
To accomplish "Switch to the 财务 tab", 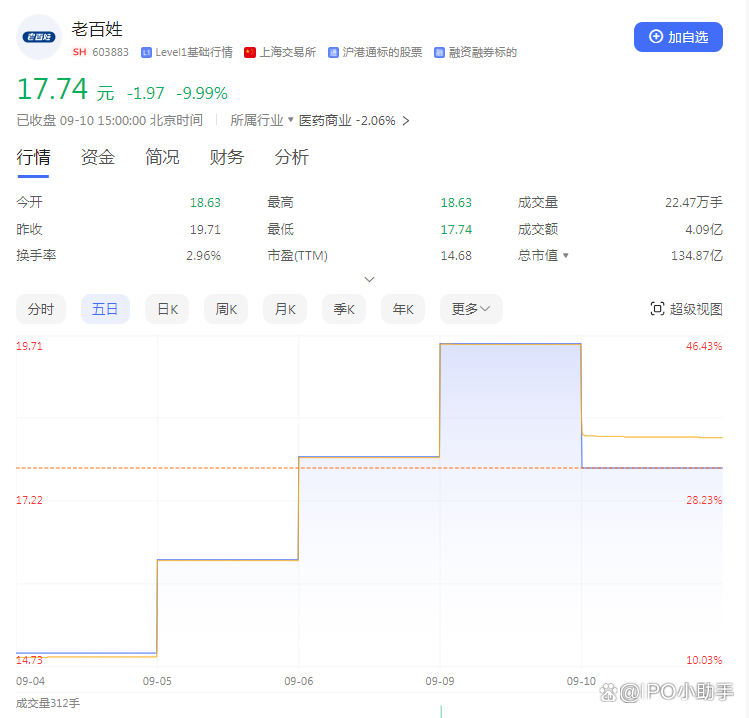I will (x=227, y=157).
